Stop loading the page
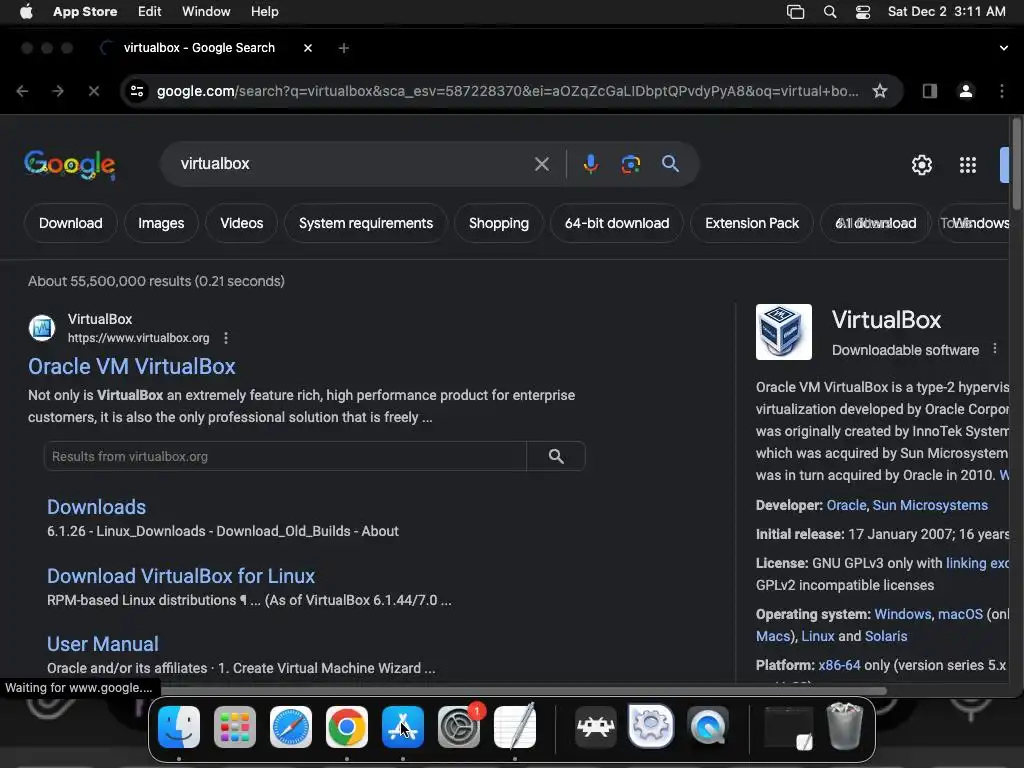The height and width of the screenshot is (768, 1024). [94, 91]
